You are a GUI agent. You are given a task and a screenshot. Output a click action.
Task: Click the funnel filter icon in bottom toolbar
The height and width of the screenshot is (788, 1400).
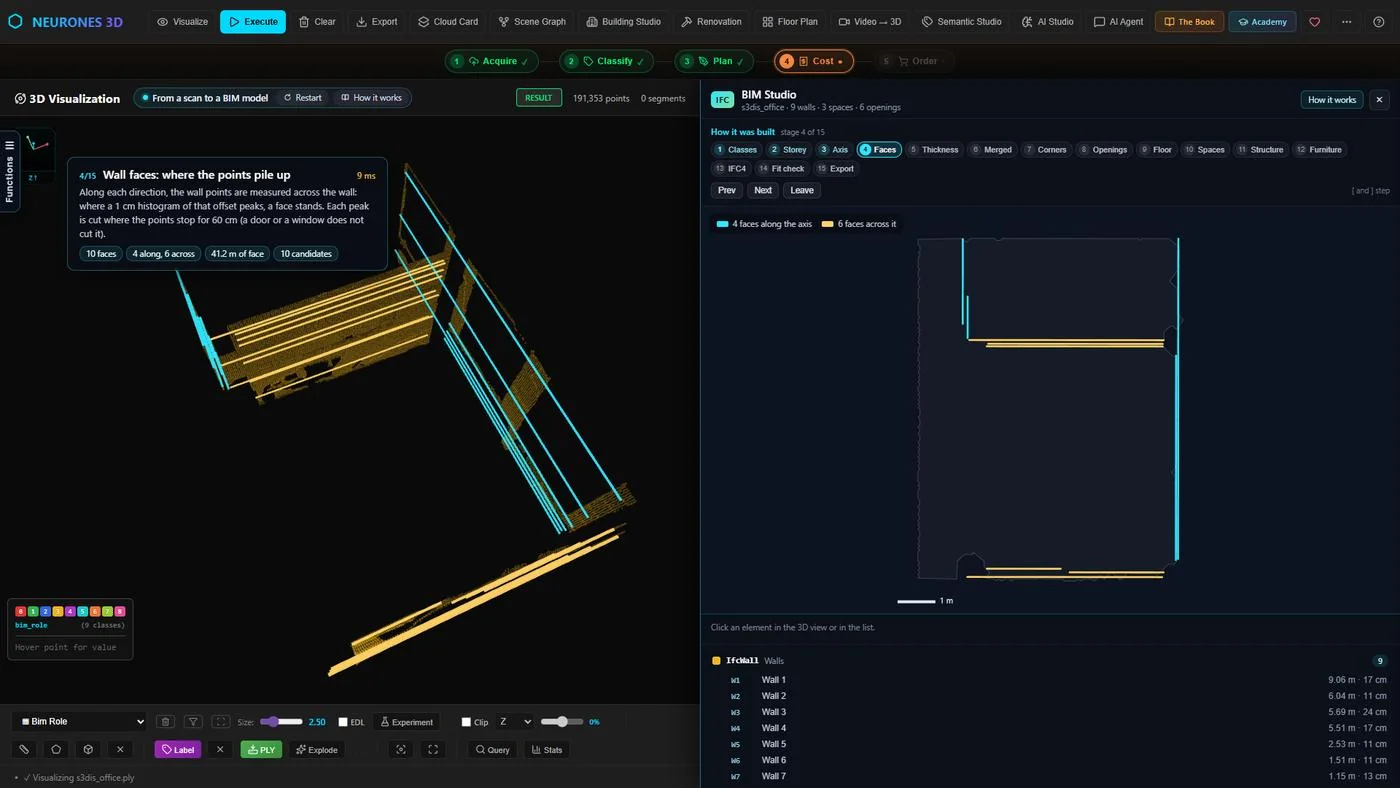point(194,722)
